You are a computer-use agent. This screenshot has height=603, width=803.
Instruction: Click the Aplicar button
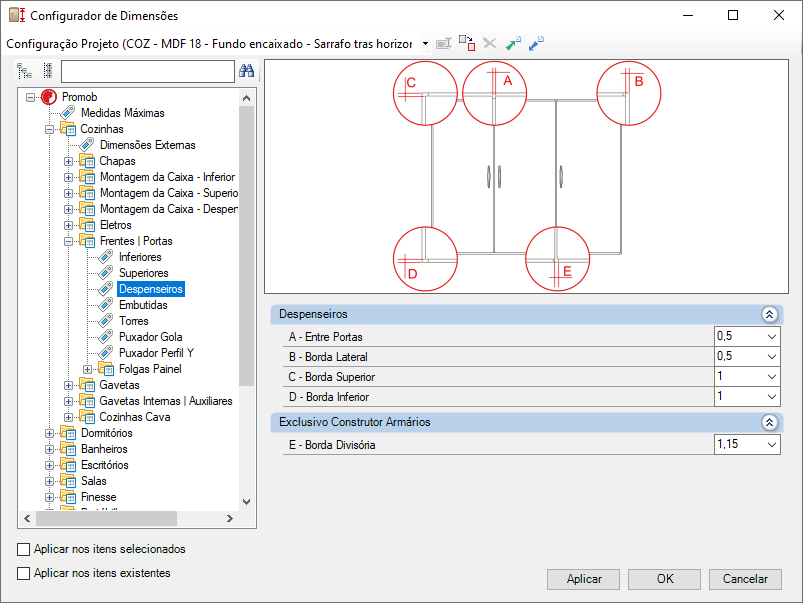click(583, 579)
